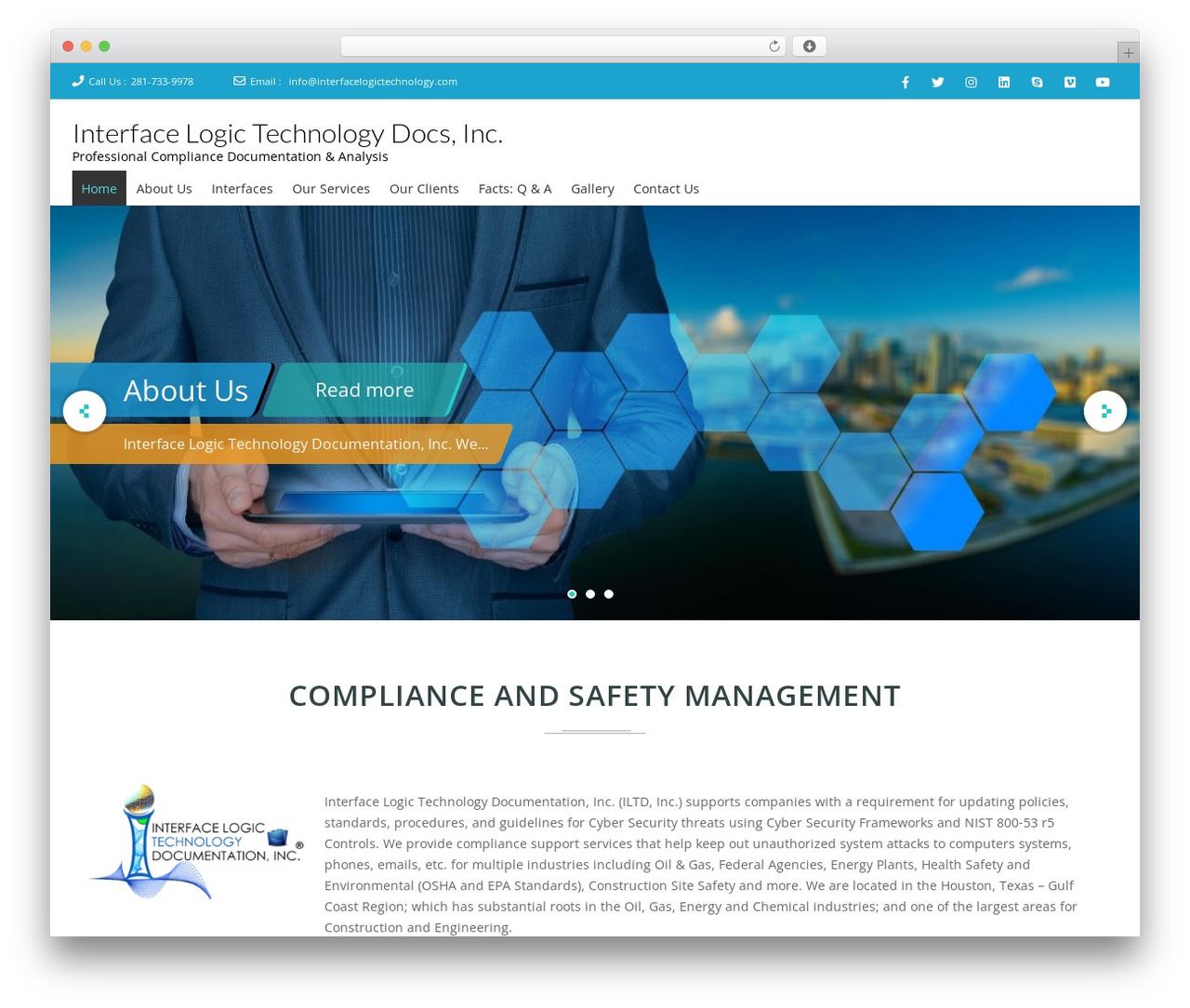This screenshot has width=1190, height=1008.
Task: Open the Facebook social icon
Action: pos(905,82)
